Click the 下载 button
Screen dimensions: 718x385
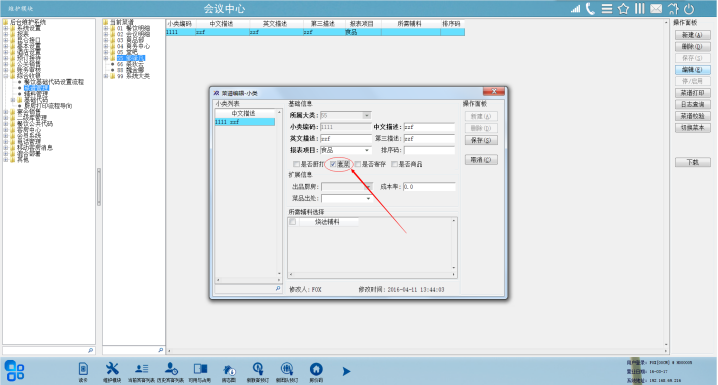tap(692, 162)
